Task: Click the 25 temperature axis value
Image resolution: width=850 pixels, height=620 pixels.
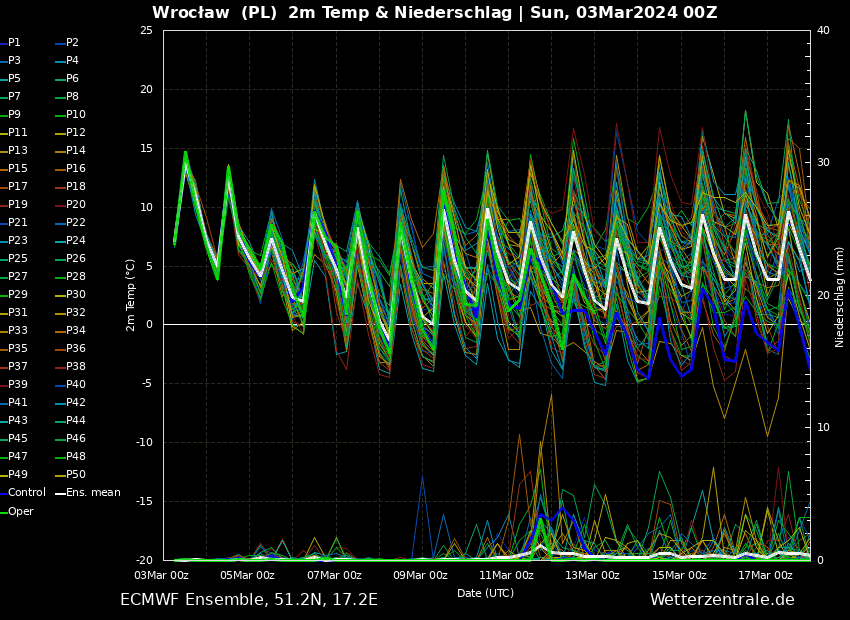Action: 146,30
